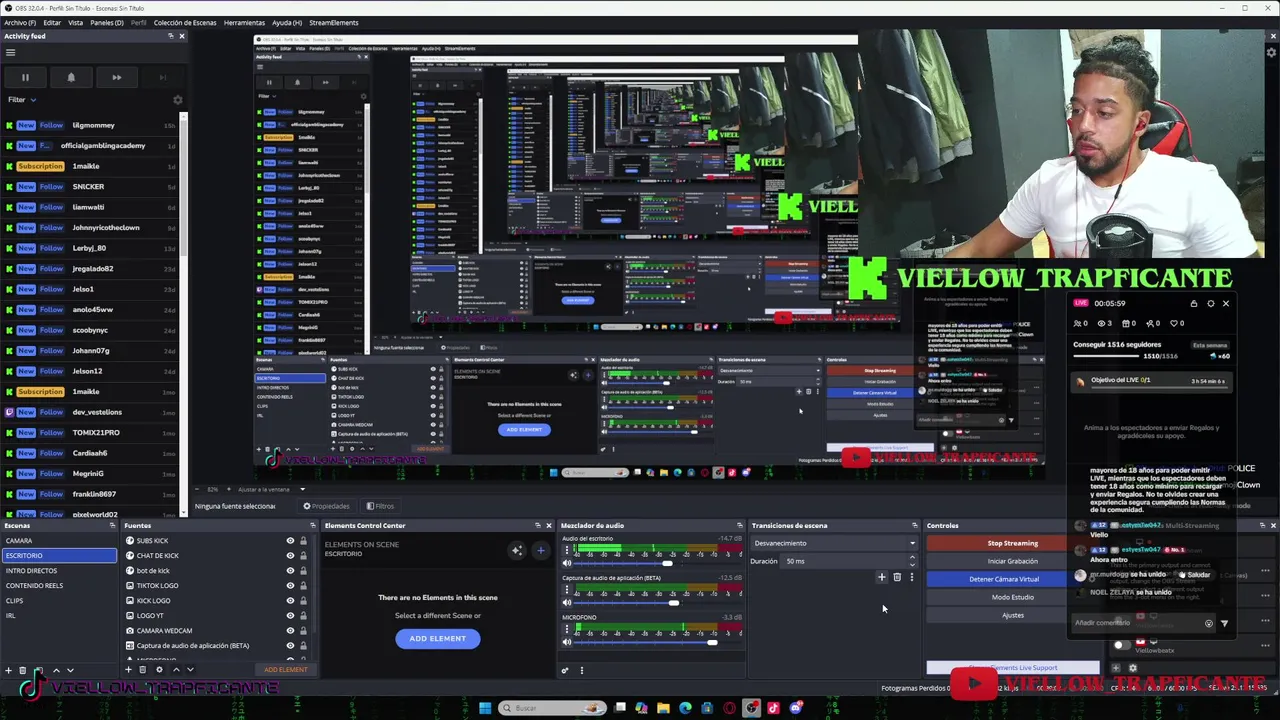The height and width of the screenshot is (720, 1280).
Task: Pause the Activity feed
Action: pyautogui.click(x=25, y=77)
